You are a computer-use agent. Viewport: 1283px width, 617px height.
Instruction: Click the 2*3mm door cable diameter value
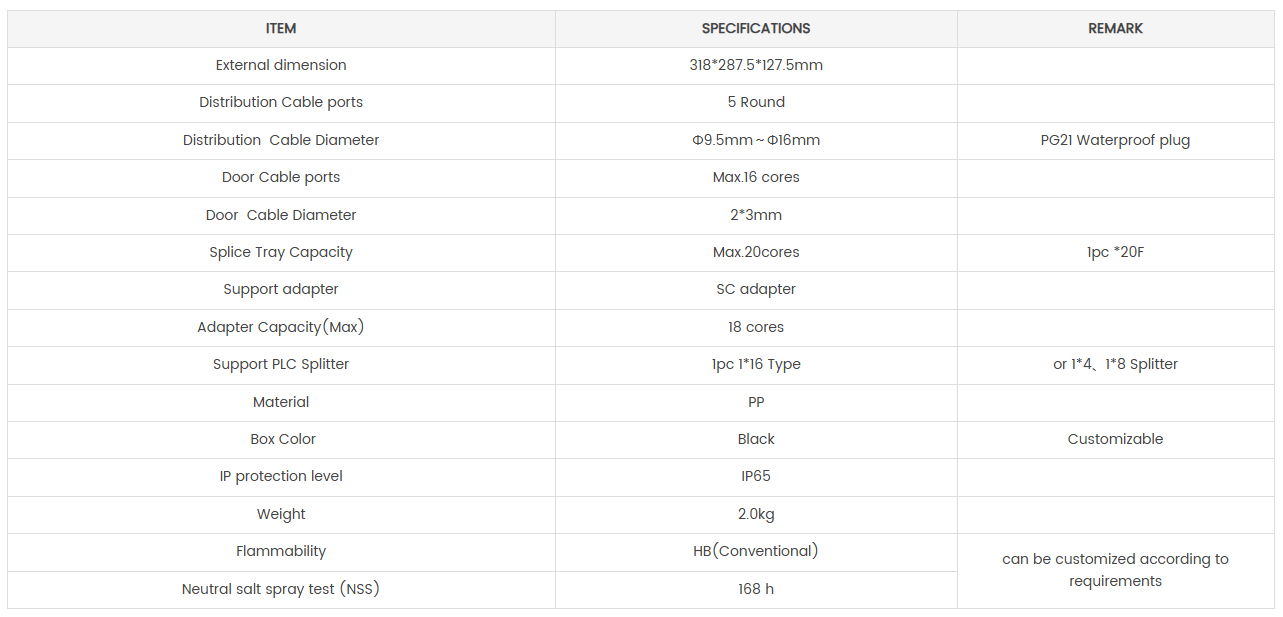756,215
